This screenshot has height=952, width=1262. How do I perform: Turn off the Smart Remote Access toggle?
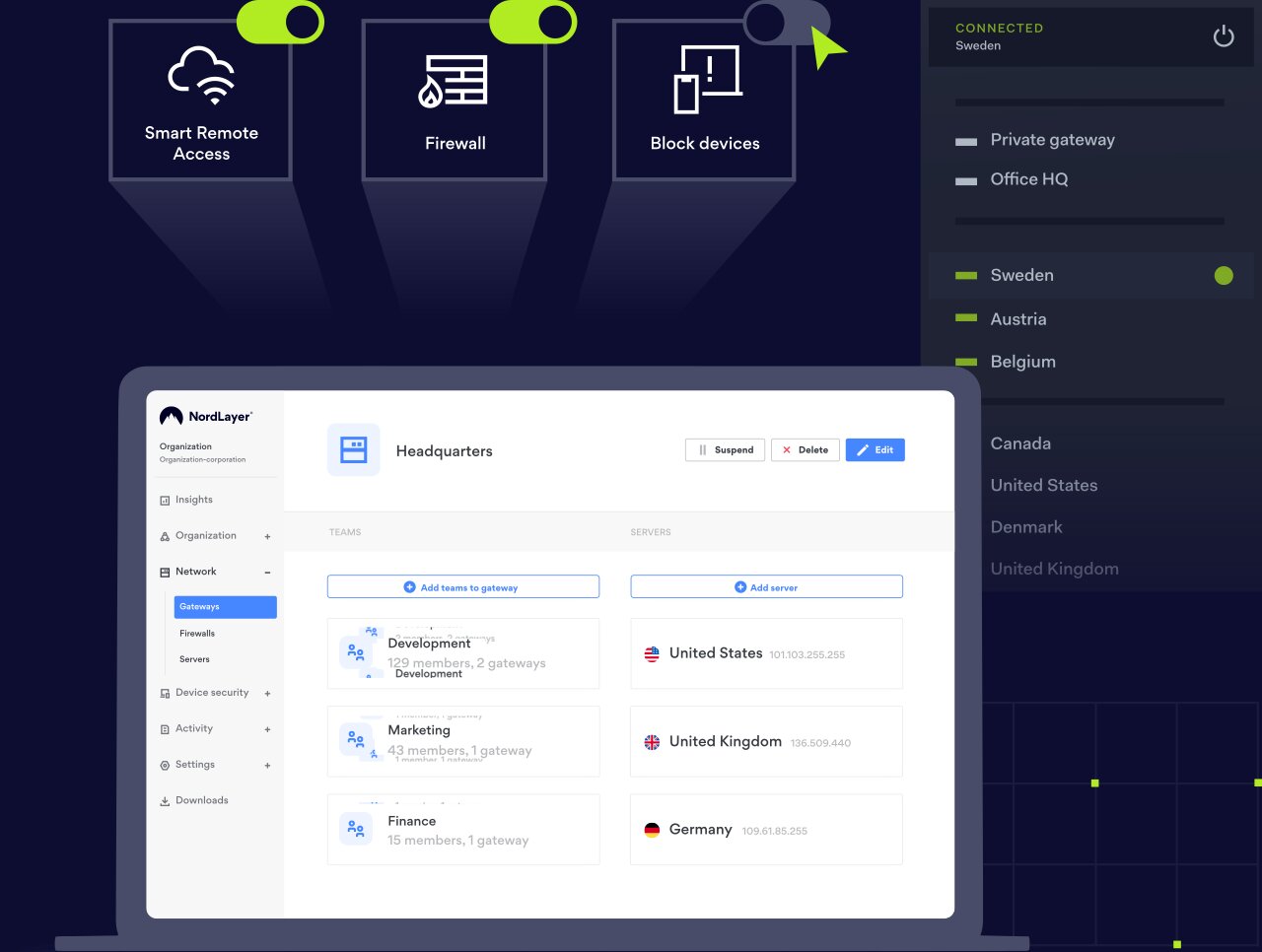point(280,22)
